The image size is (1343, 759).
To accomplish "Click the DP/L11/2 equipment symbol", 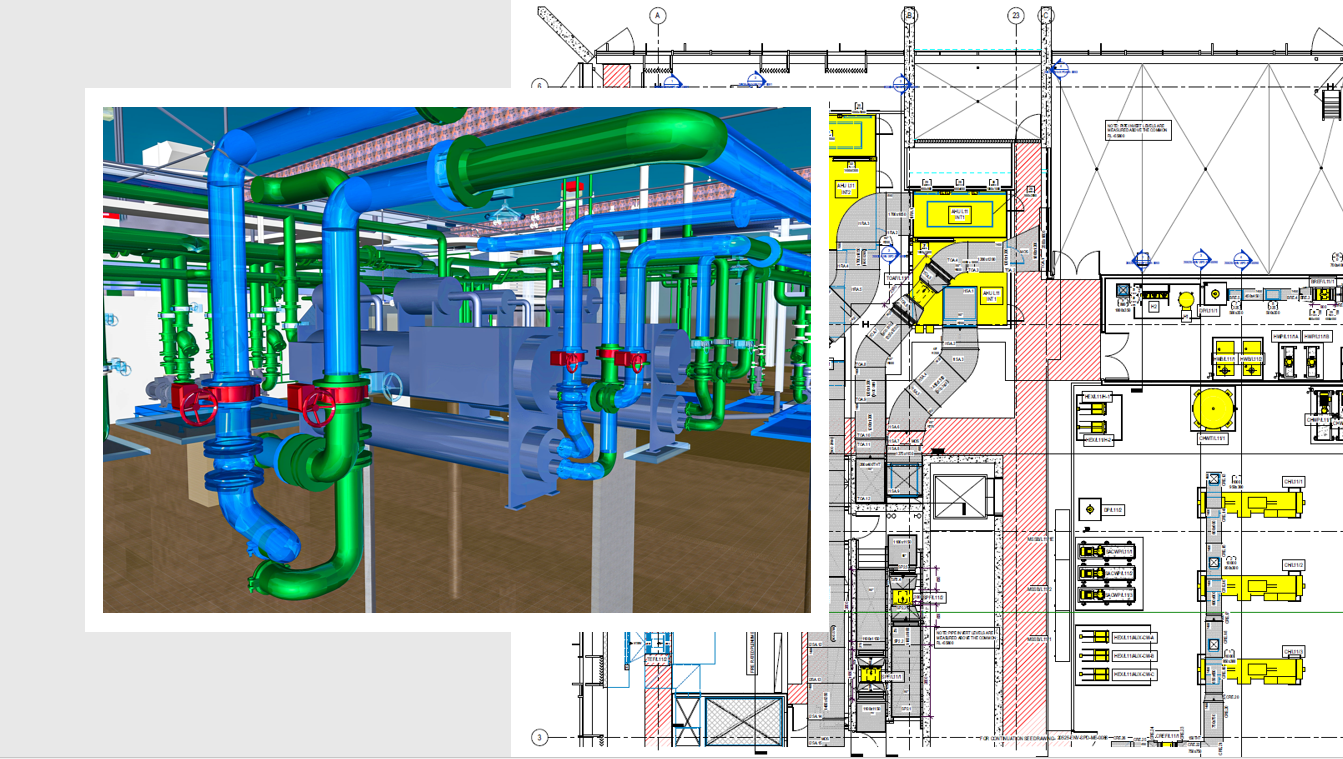I will [x=1090, y=509].
